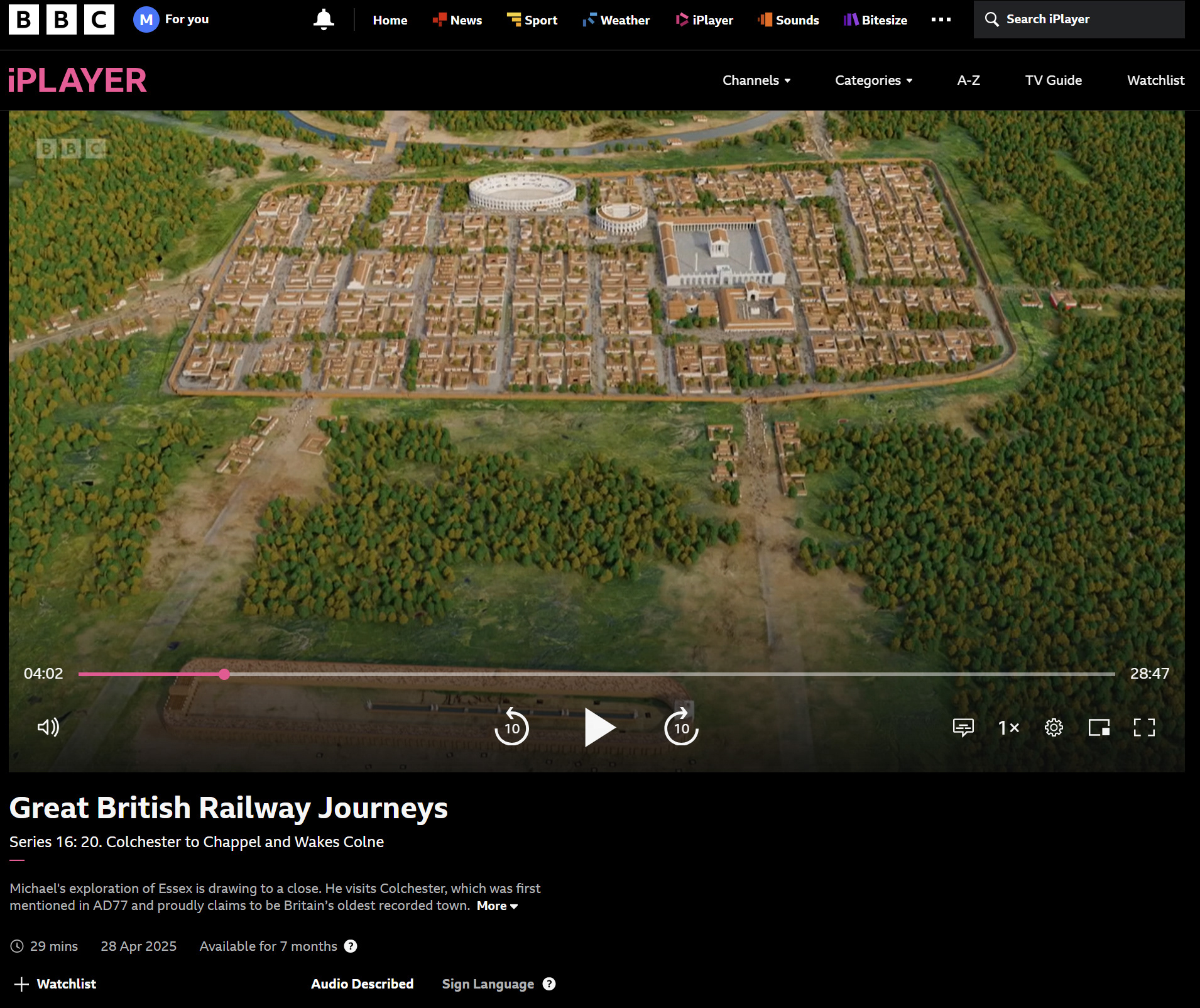
Task: Open Available for 7 months help icon
Action: pos(351,946)
